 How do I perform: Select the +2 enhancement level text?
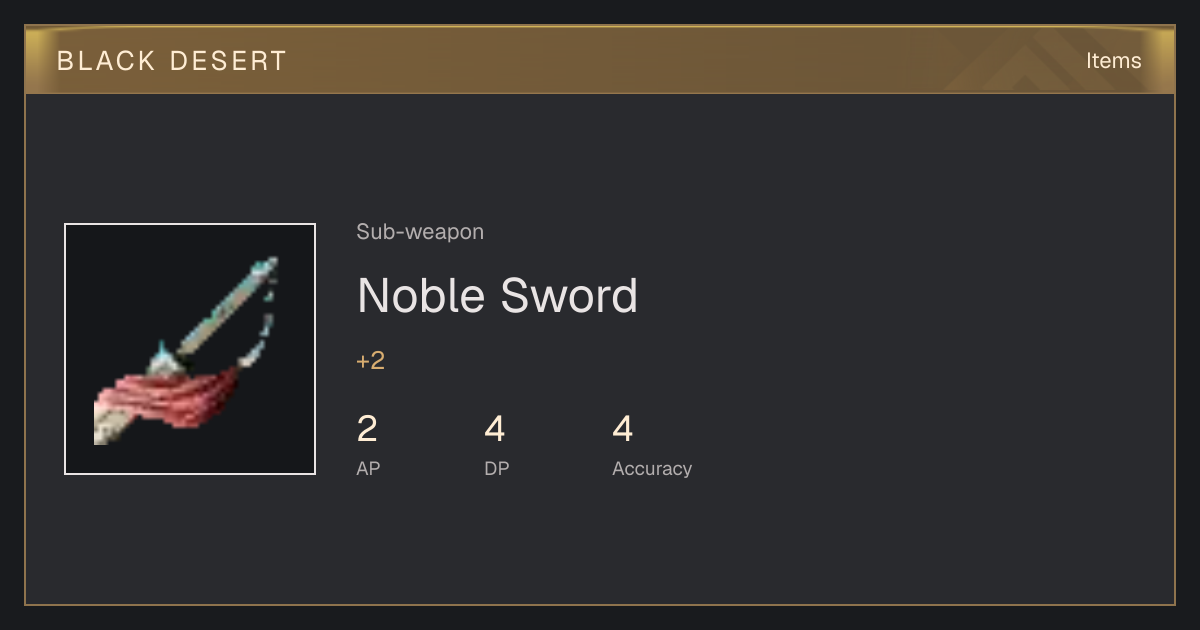[371, 361]
